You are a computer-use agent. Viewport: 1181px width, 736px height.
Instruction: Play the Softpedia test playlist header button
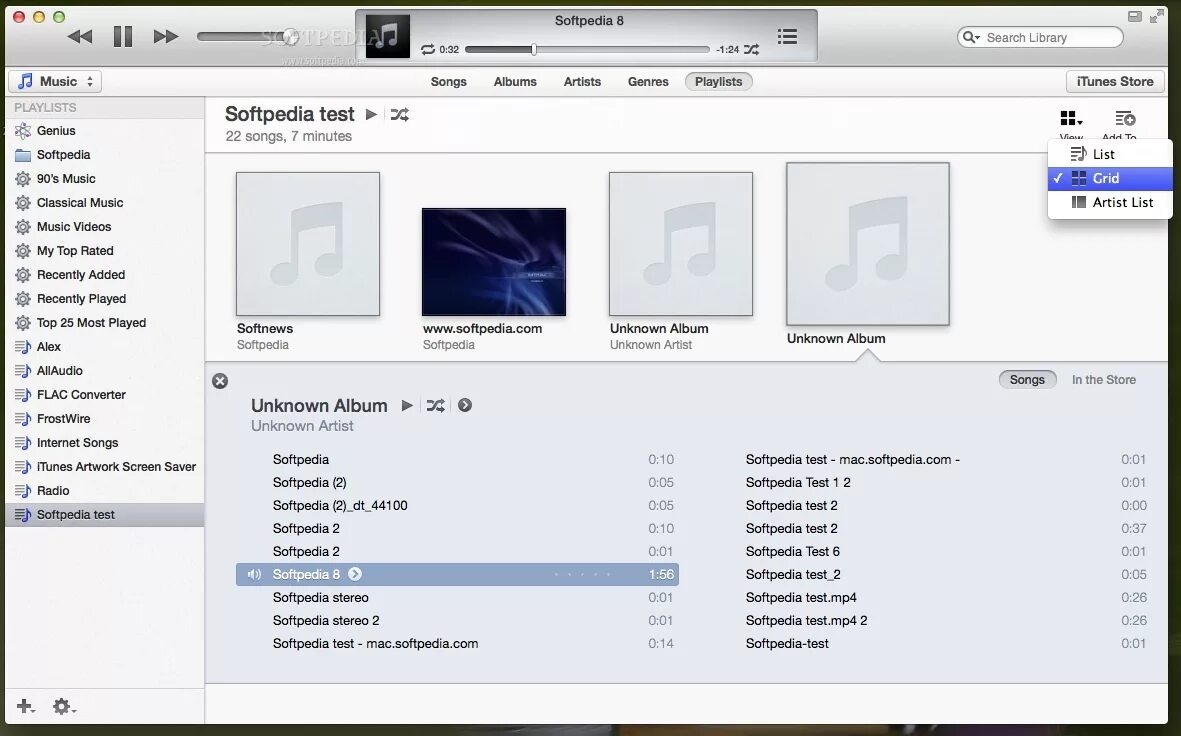click(371, 115)
